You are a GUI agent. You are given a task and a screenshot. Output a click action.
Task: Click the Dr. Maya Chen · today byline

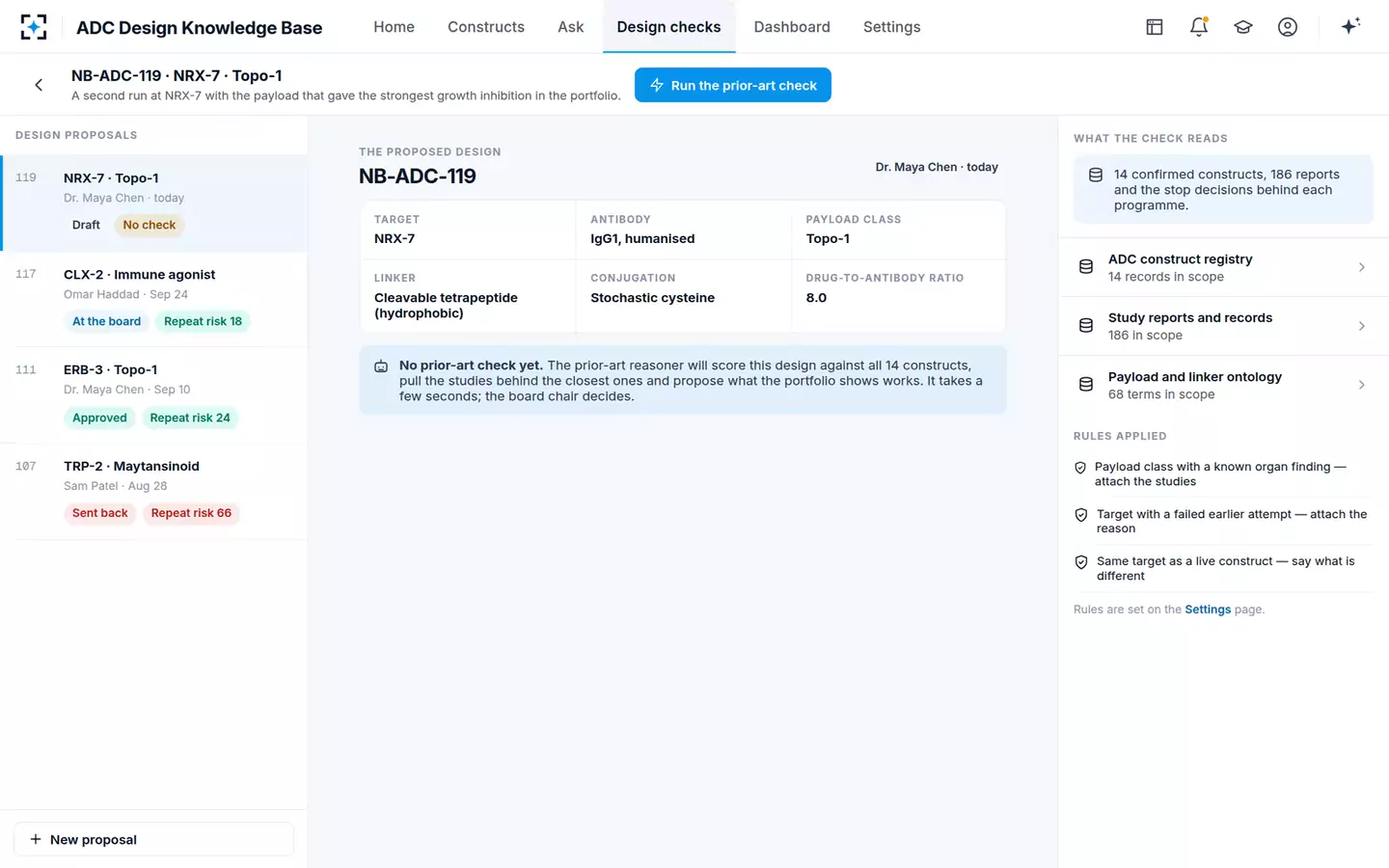pos(937,167)
